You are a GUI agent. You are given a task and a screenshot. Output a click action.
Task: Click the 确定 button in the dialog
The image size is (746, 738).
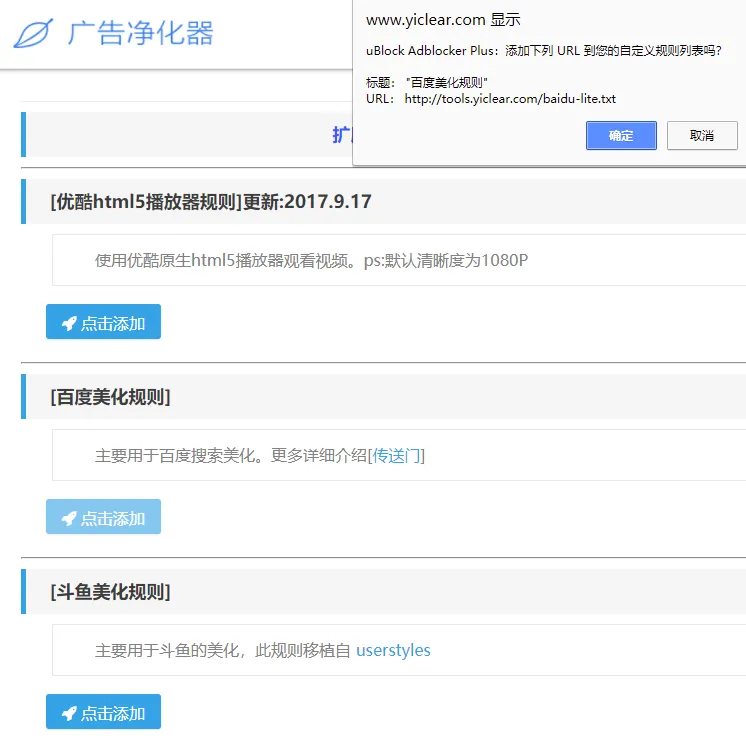coord(621,136)
